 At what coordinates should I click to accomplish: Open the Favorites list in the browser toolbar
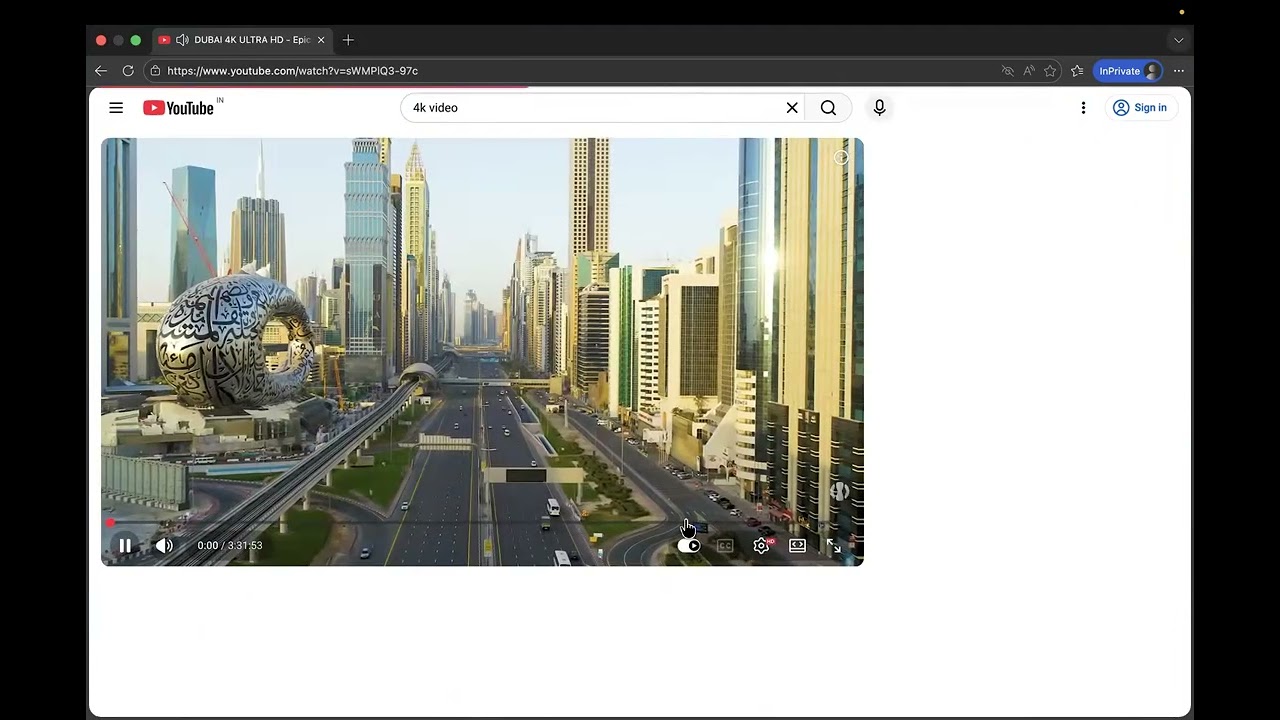click(1077, 71)
